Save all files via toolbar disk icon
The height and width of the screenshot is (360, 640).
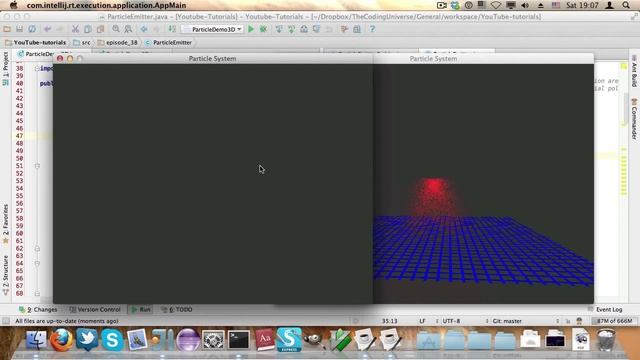19,29
